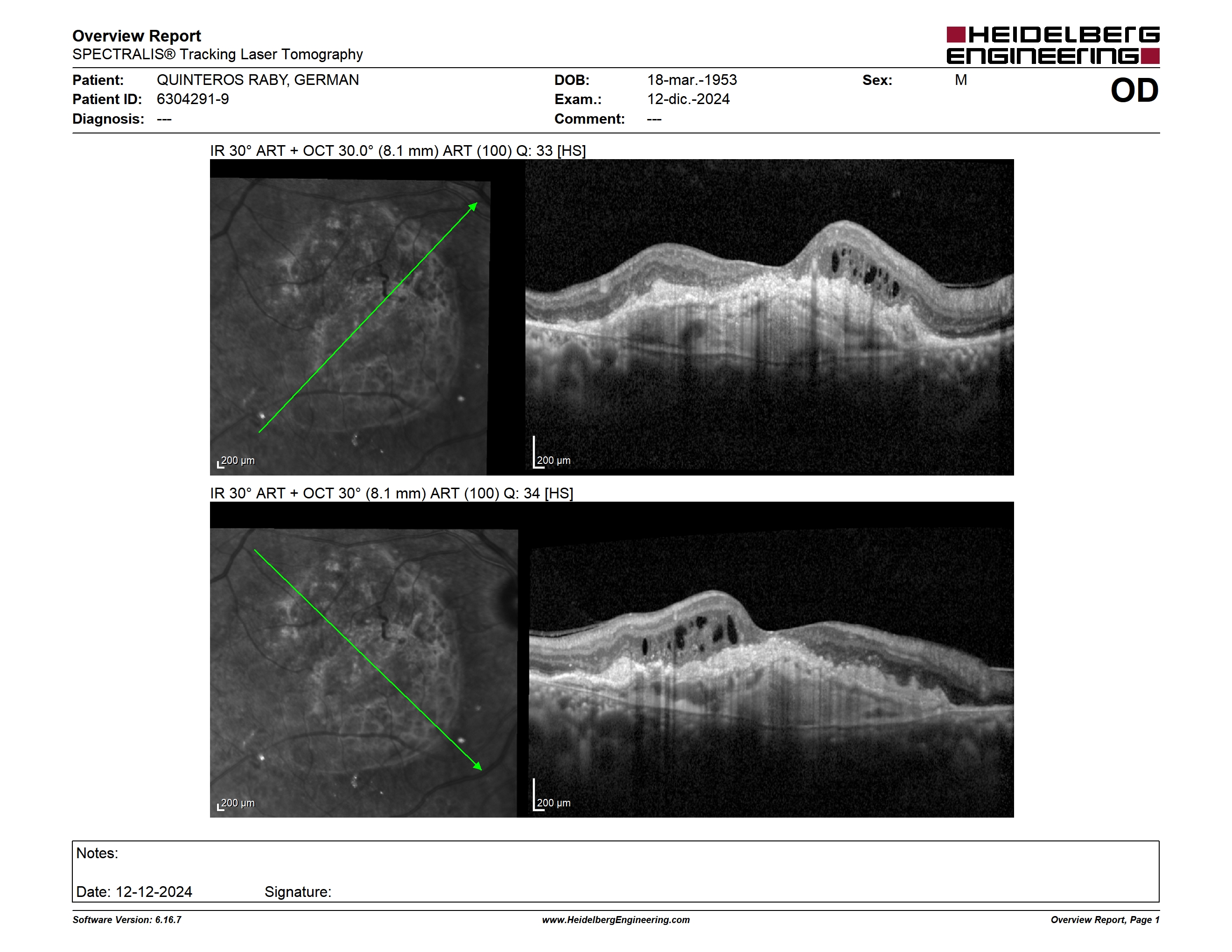Click the 'Notes:' field label
Image resolution: width=1232 pixels, height=952 pixels.
click(x=97, y=854)
